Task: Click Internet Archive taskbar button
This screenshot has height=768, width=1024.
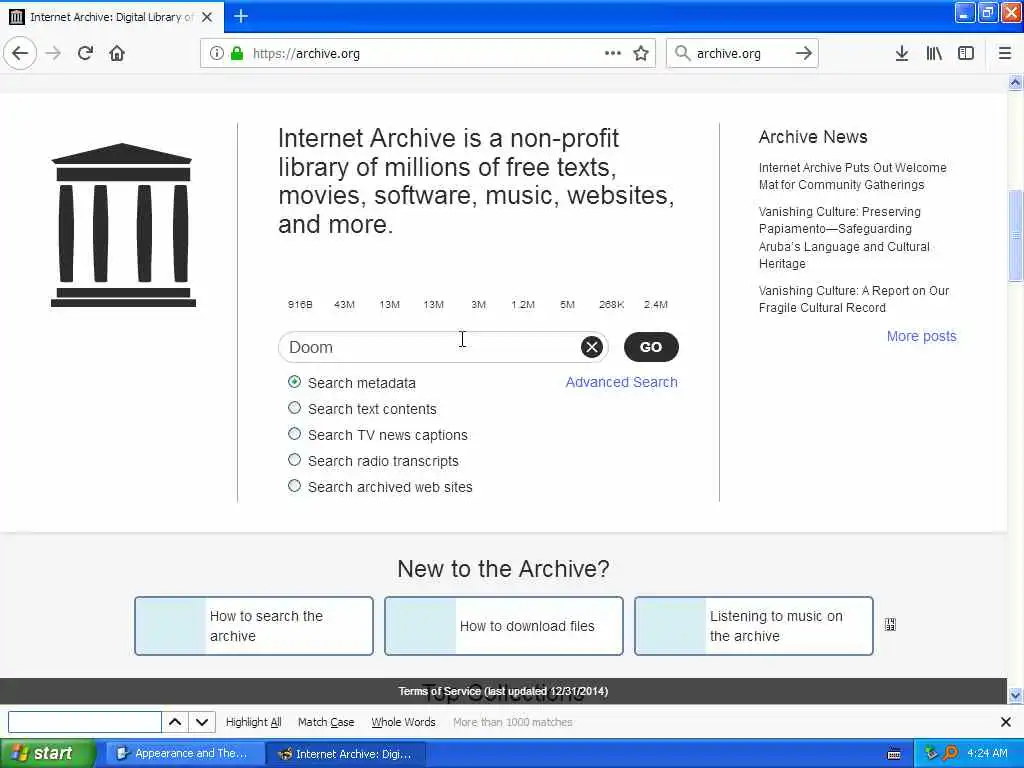Action: pos(346,754)
